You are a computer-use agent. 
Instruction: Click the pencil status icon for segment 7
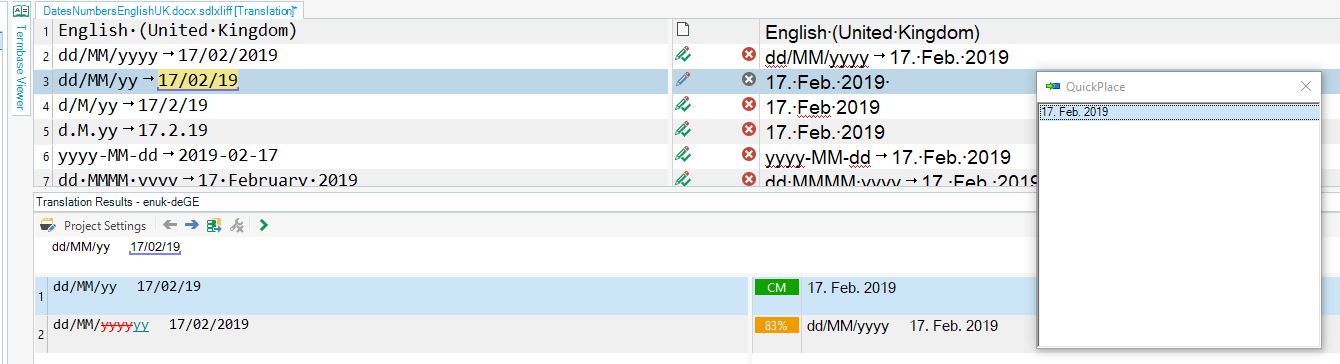[683, 179]
